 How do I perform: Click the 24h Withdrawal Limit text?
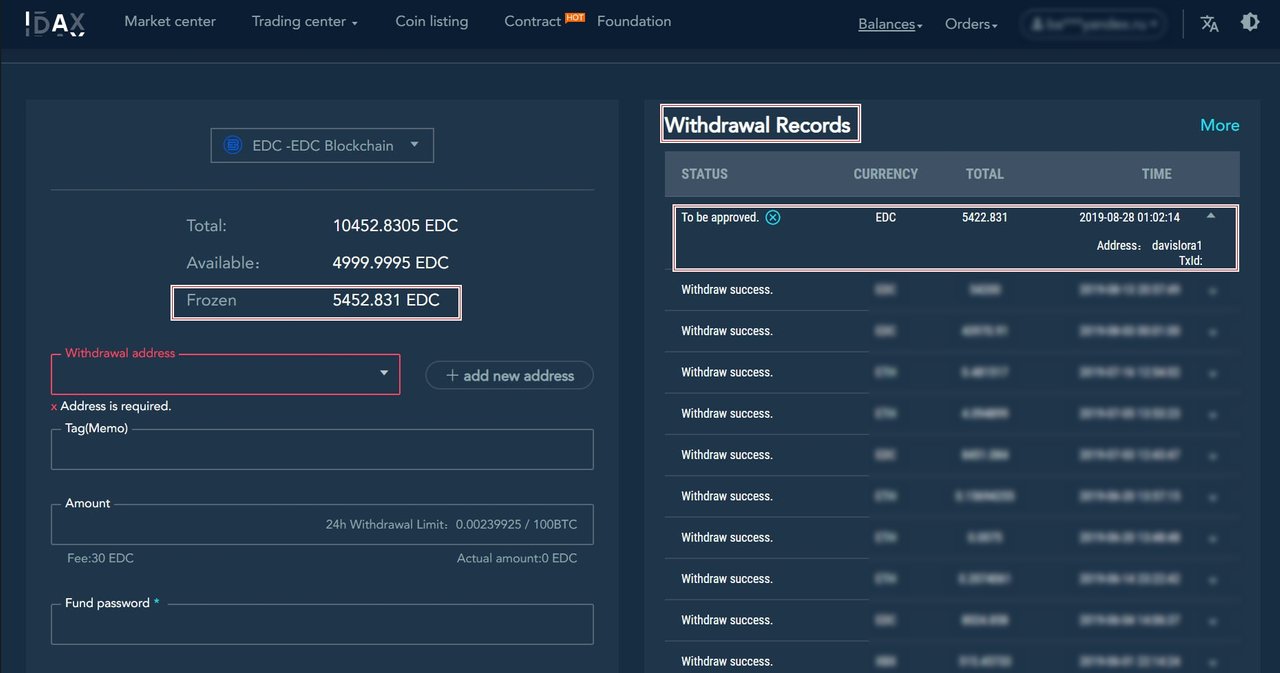(451, 524)
